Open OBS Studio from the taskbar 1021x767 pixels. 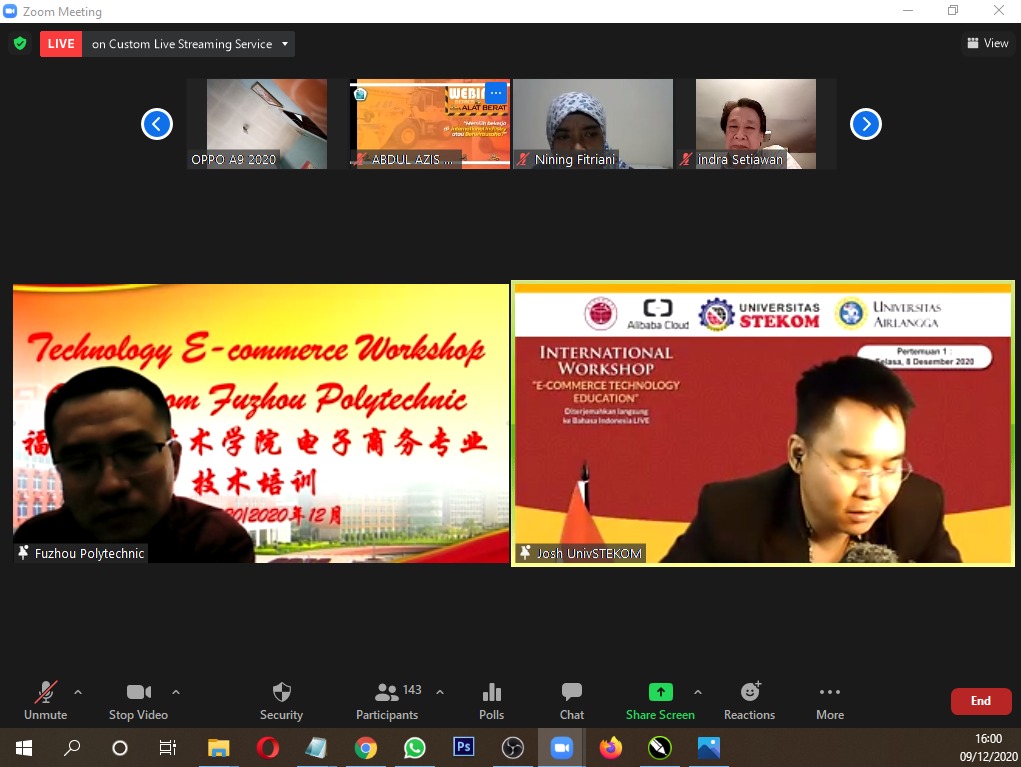pos(513,747)
